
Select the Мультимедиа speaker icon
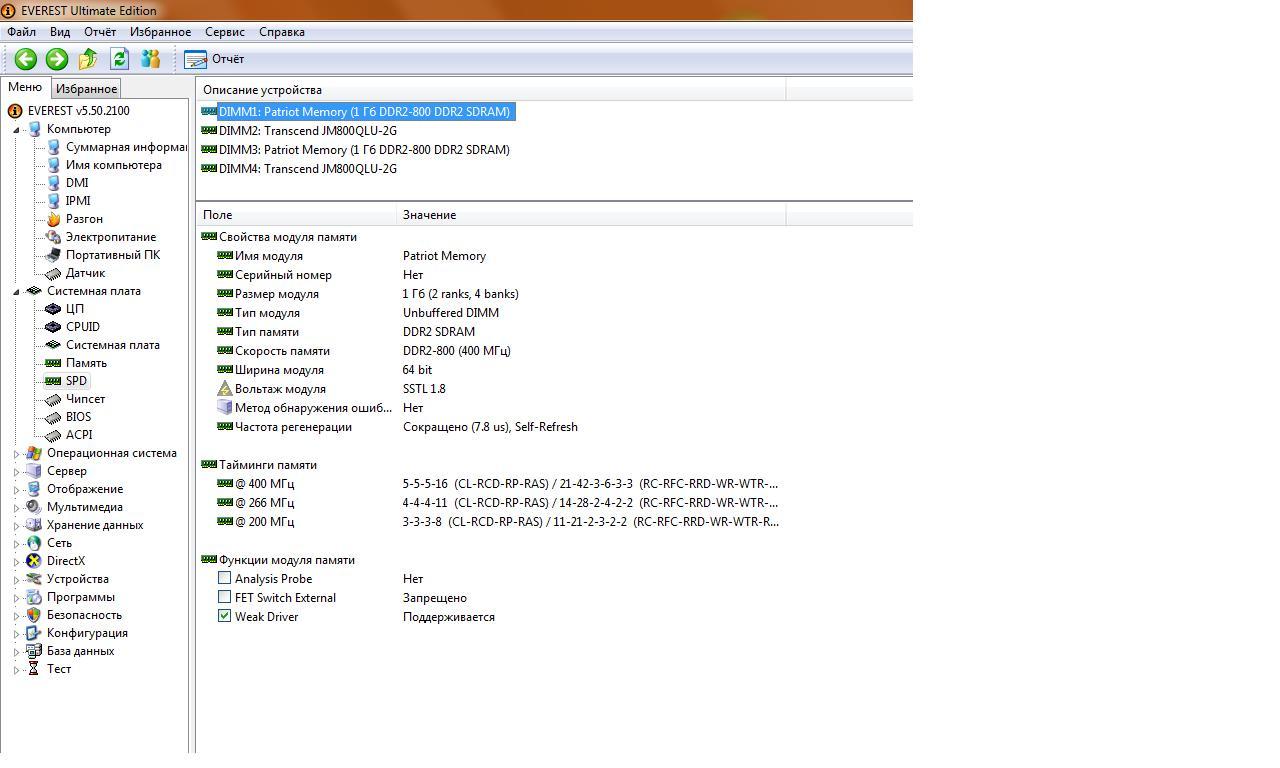34,507
